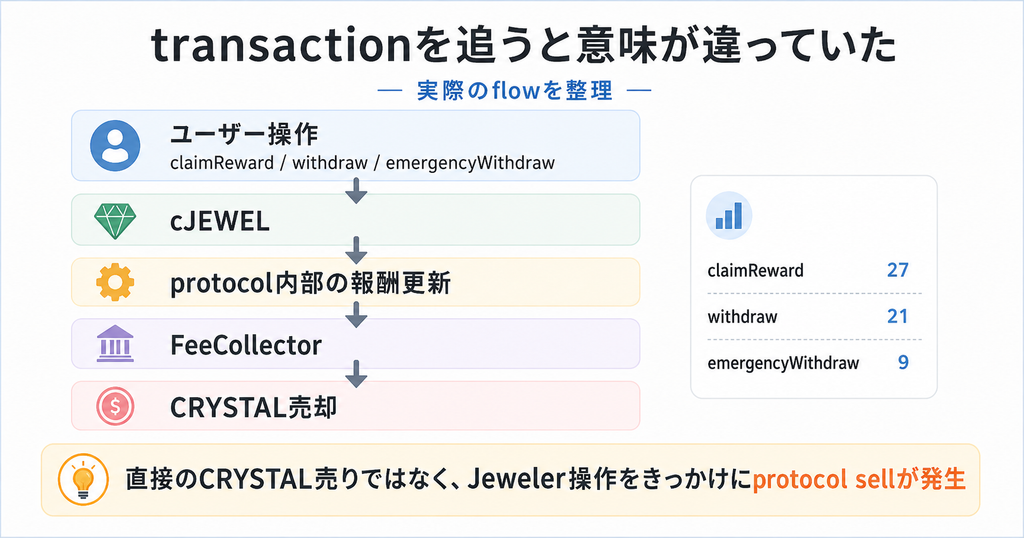This screenshot has height=538, width=1024.
Task: Click the claimReward / withdraw / emergencyWithdraw subtitle
Action: coord(362,163)
